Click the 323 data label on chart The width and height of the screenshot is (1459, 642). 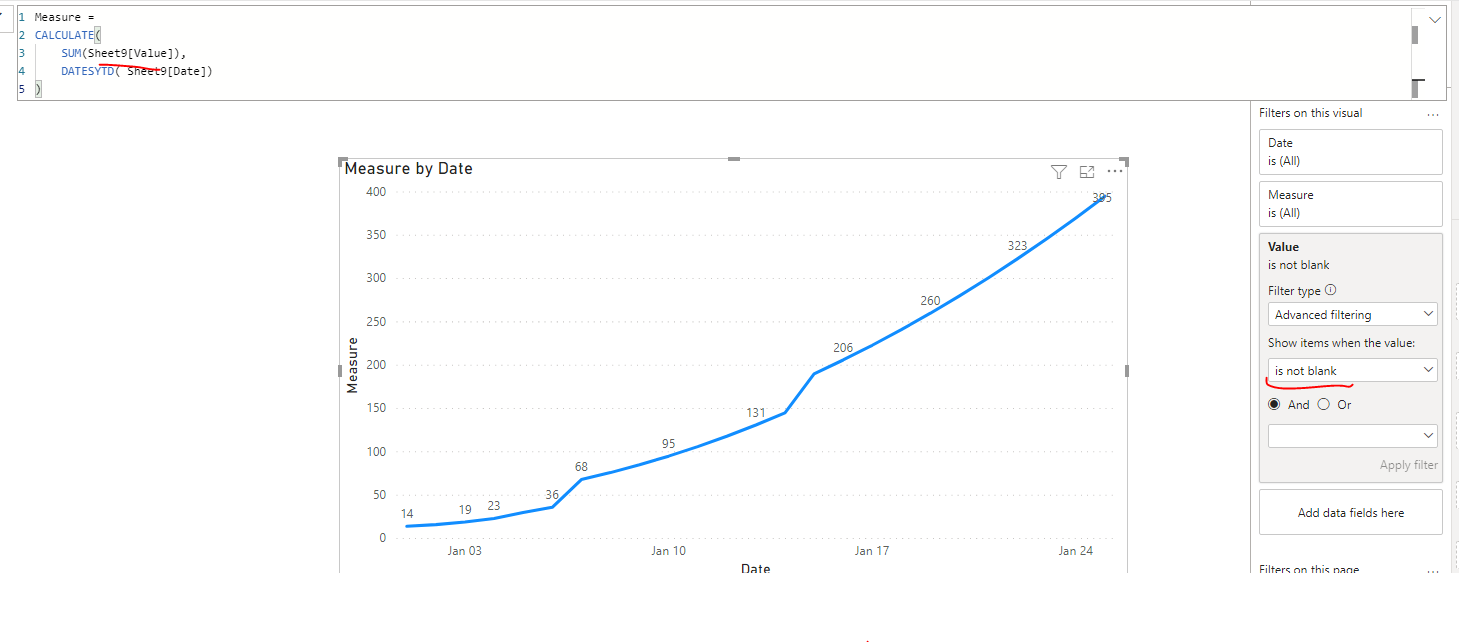[x=1017, y=246]
